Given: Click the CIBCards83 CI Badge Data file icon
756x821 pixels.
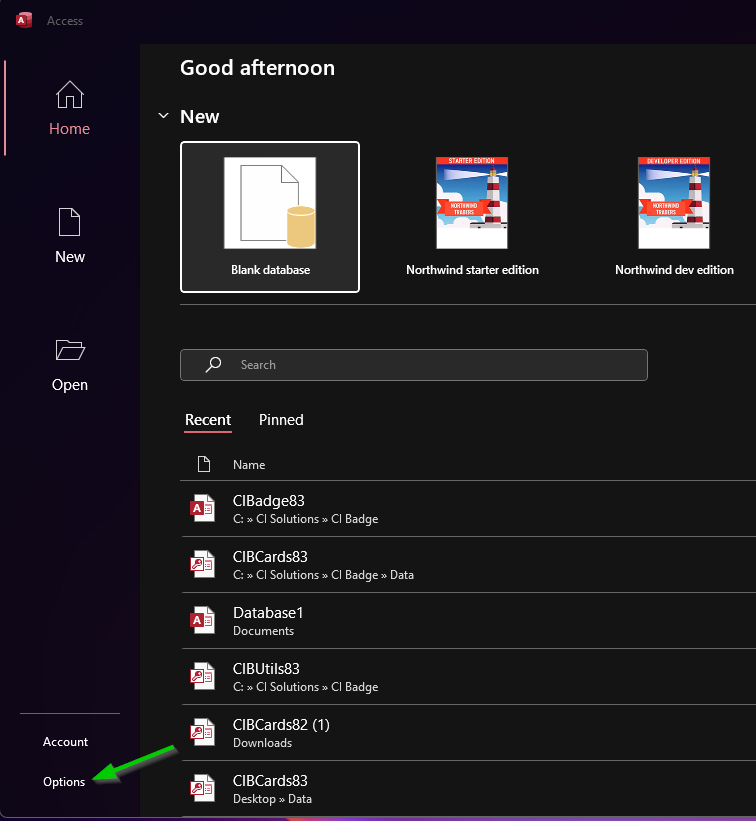Looking at the screenshot, I should 203,564.
